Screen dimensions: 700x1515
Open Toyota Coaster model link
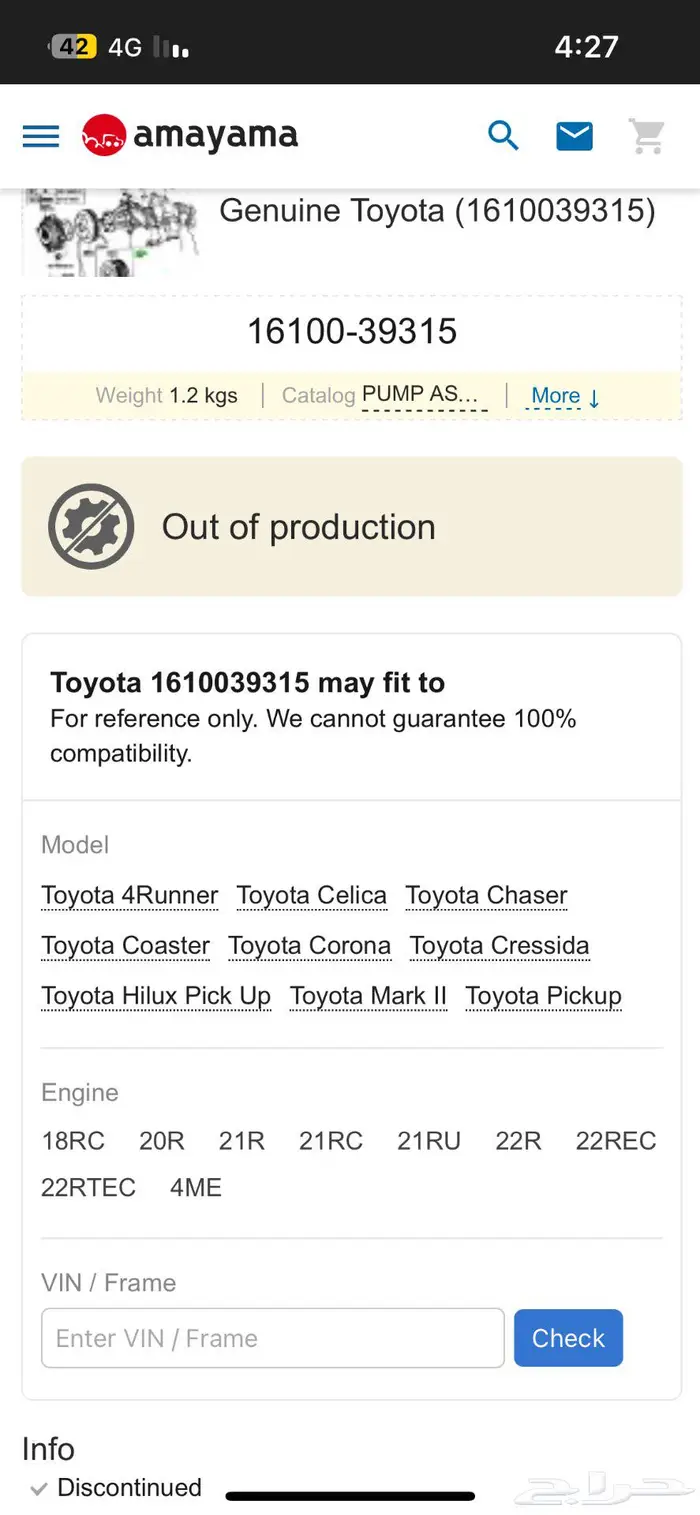tap(126, 946)
